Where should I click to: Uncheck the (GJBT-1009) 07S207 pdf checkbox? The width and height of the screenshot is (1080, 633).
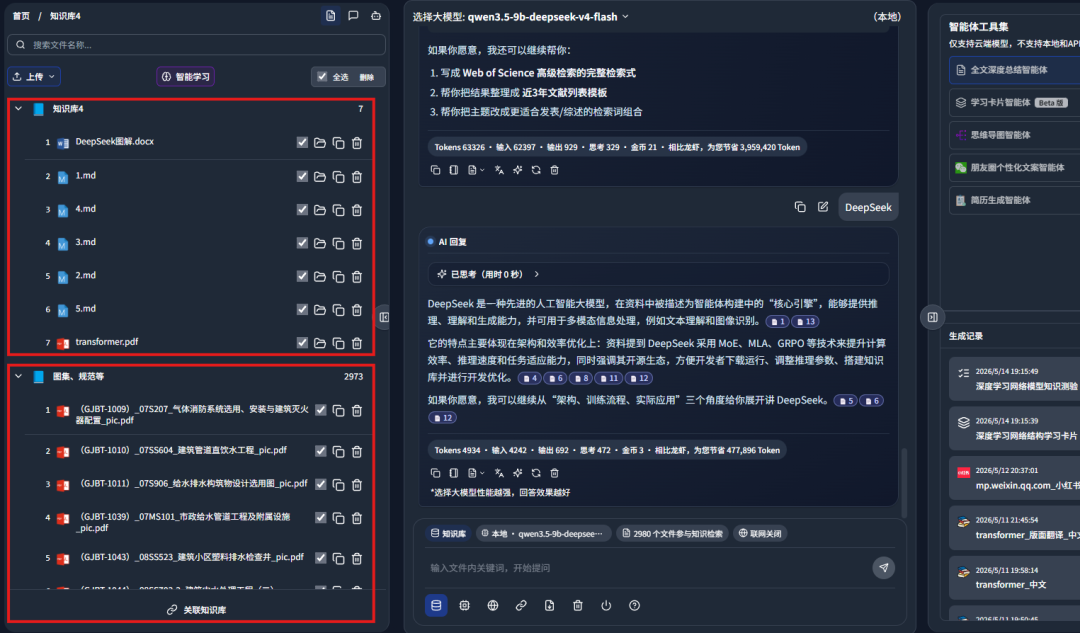[320, 410]
